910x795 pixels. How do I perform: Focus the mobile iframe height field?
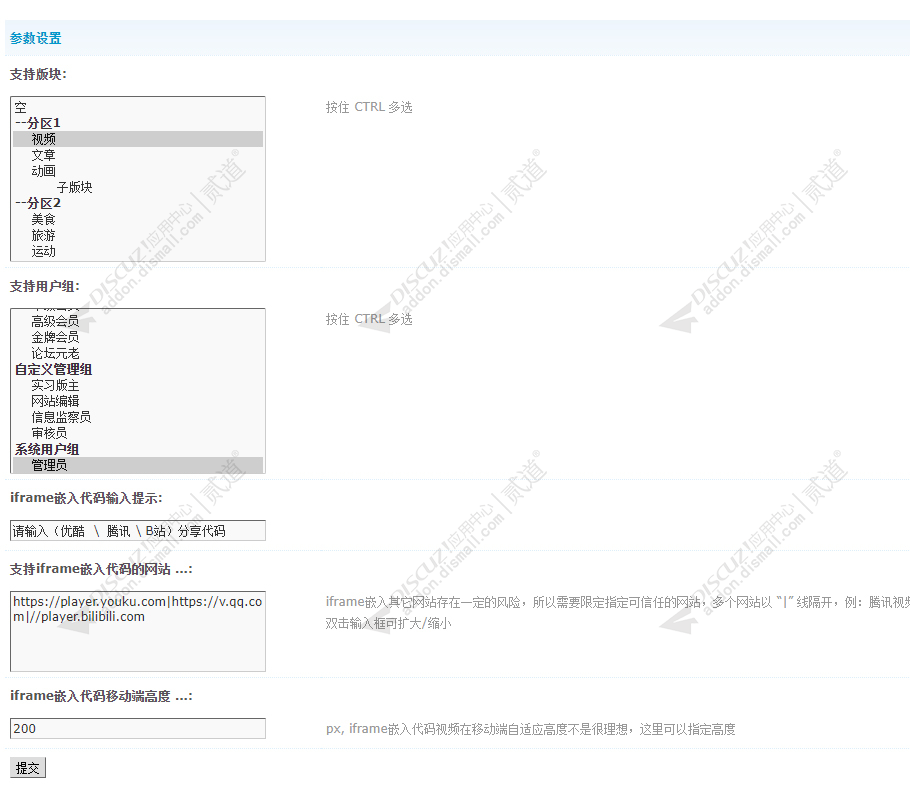point(138,728)
